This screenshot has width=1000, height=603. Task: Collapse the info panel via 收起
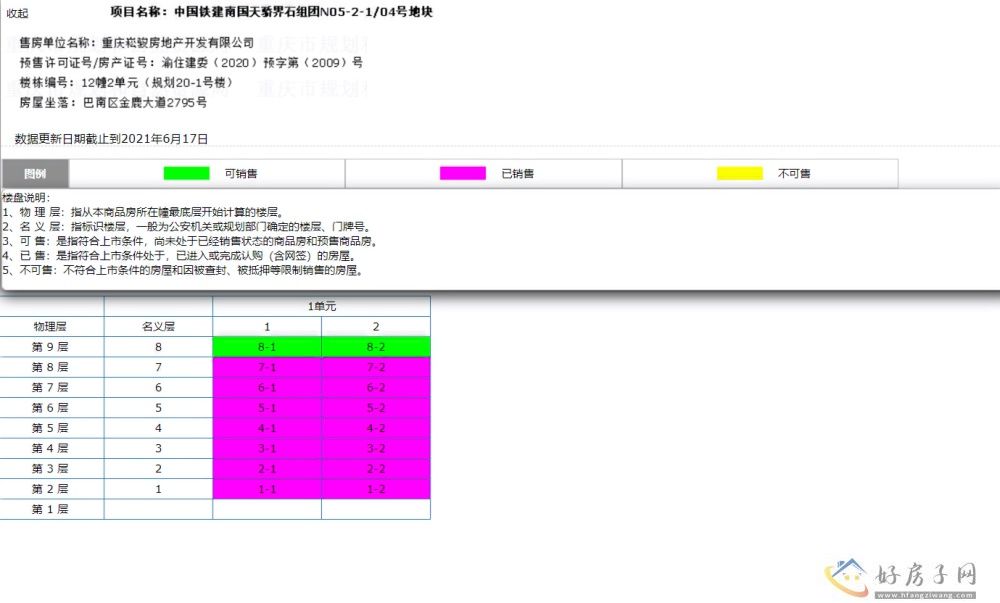pos(17,13)
